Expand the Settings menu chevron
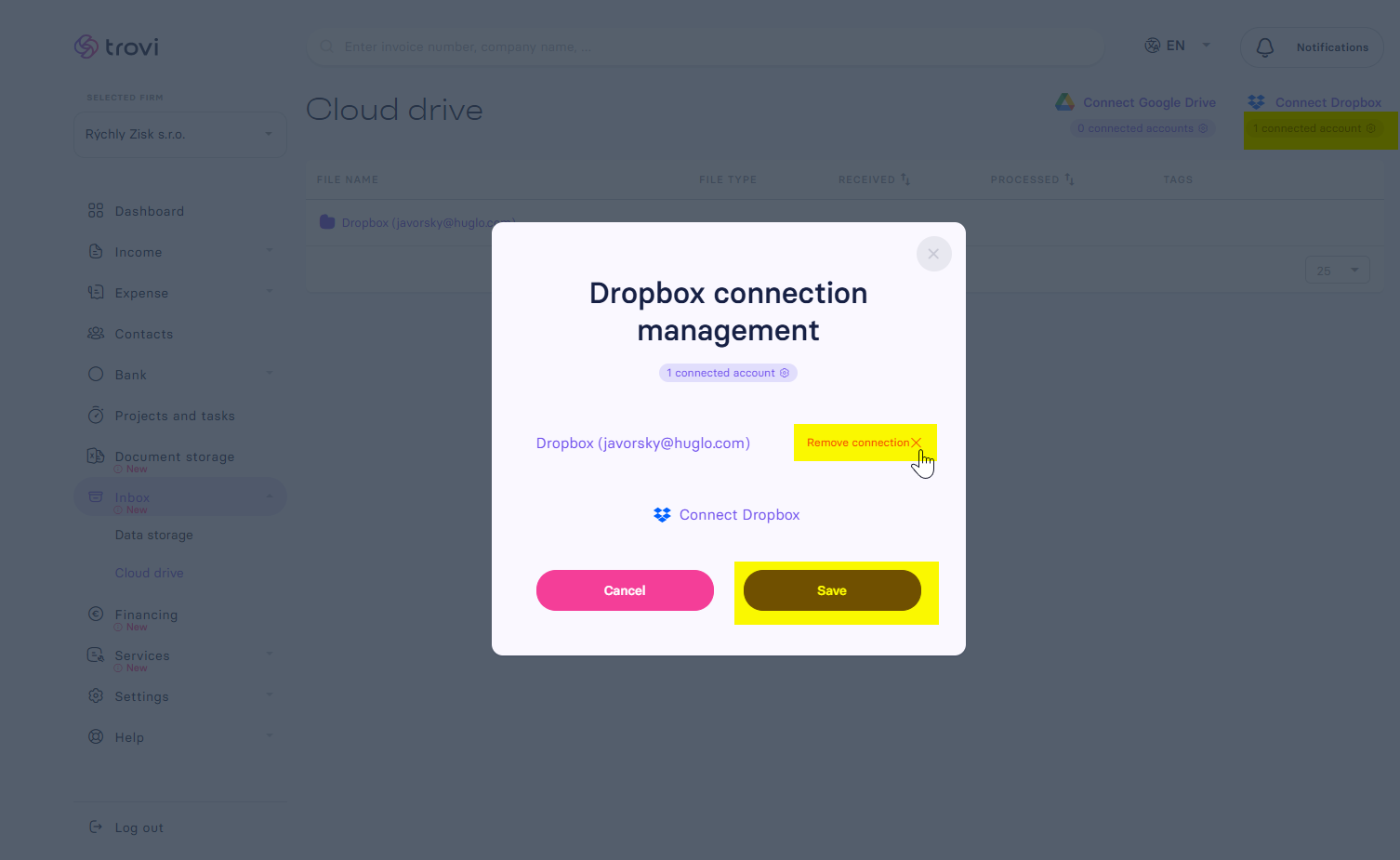Image resolution: width=1400 pixels, height=860 pixels. (x=270, y=695)
